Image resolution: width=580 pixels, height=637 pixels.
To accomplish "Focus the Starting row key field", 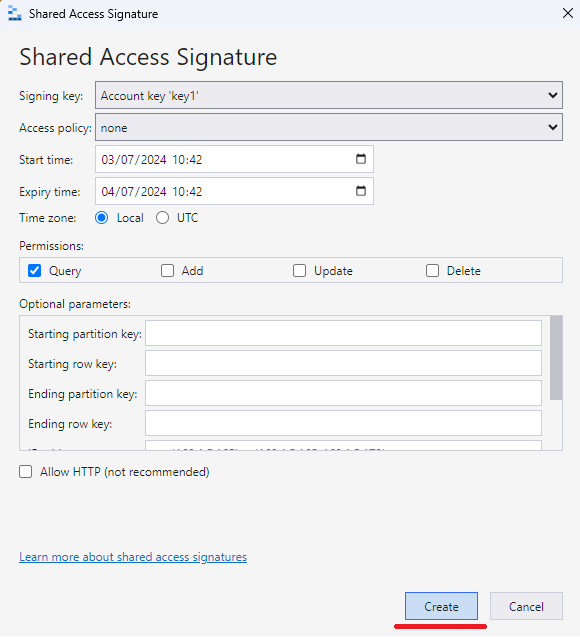I will (x=343, y=363).
